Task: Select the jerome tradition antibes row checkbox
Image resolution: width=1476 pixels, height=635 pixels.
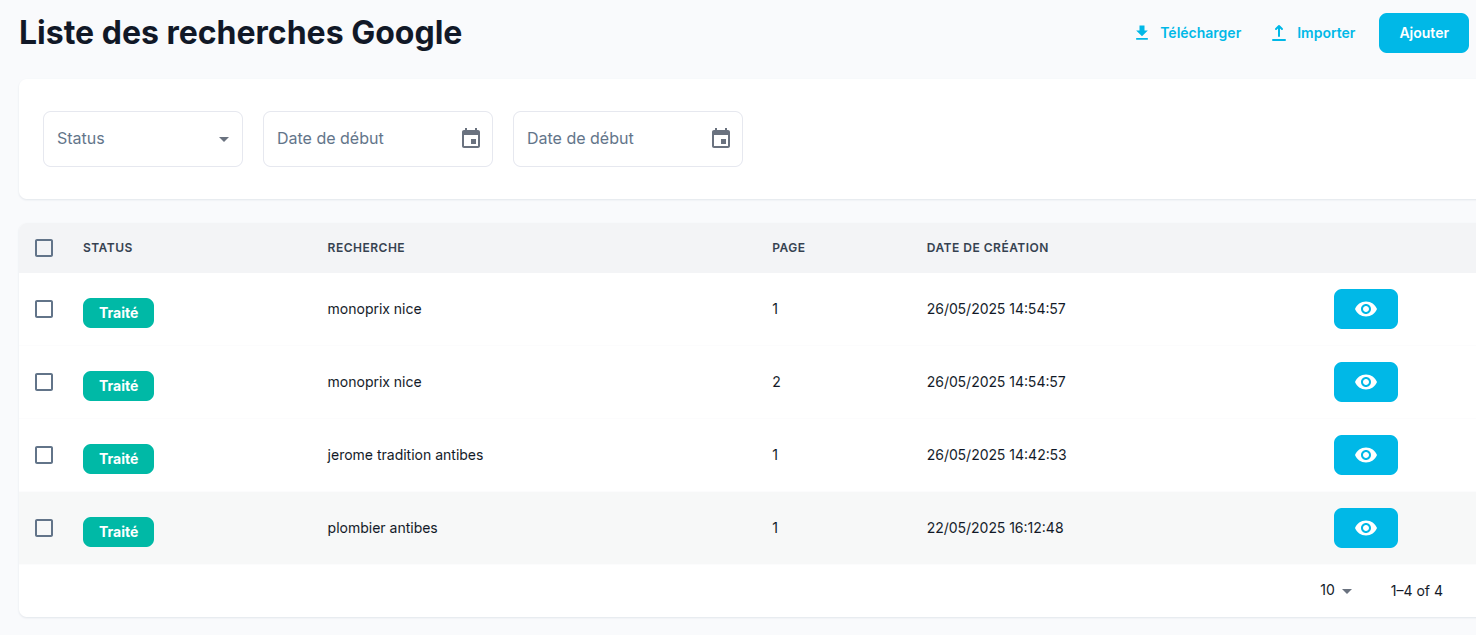Action: pyautogui.click(x=44, y=455)
